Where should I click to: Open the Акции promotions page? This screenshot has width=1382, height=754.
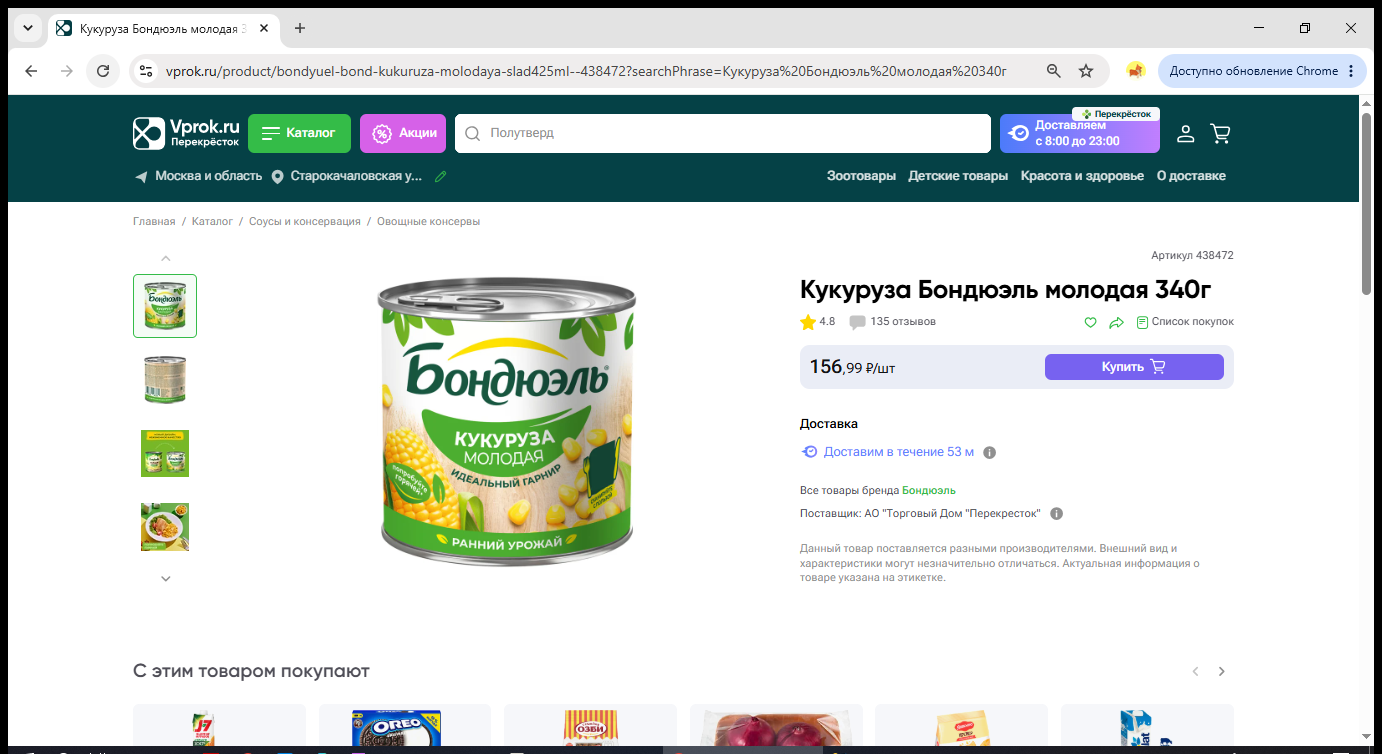tap(403, 133)
